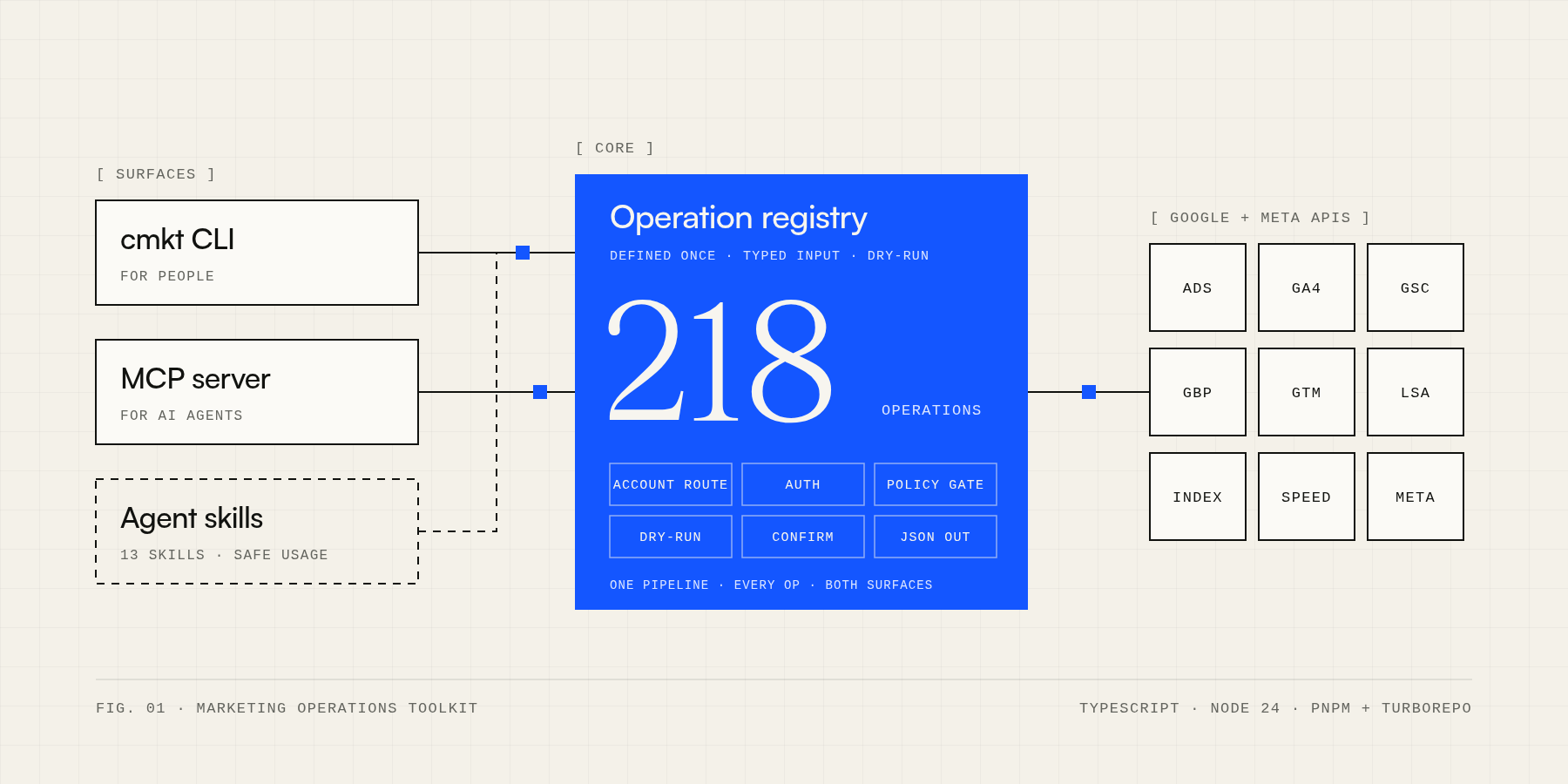
Task: Click 'FIG. 01 · MARKETING OPERATIONS TOOLKIT' footer
Action: (287, 708)
